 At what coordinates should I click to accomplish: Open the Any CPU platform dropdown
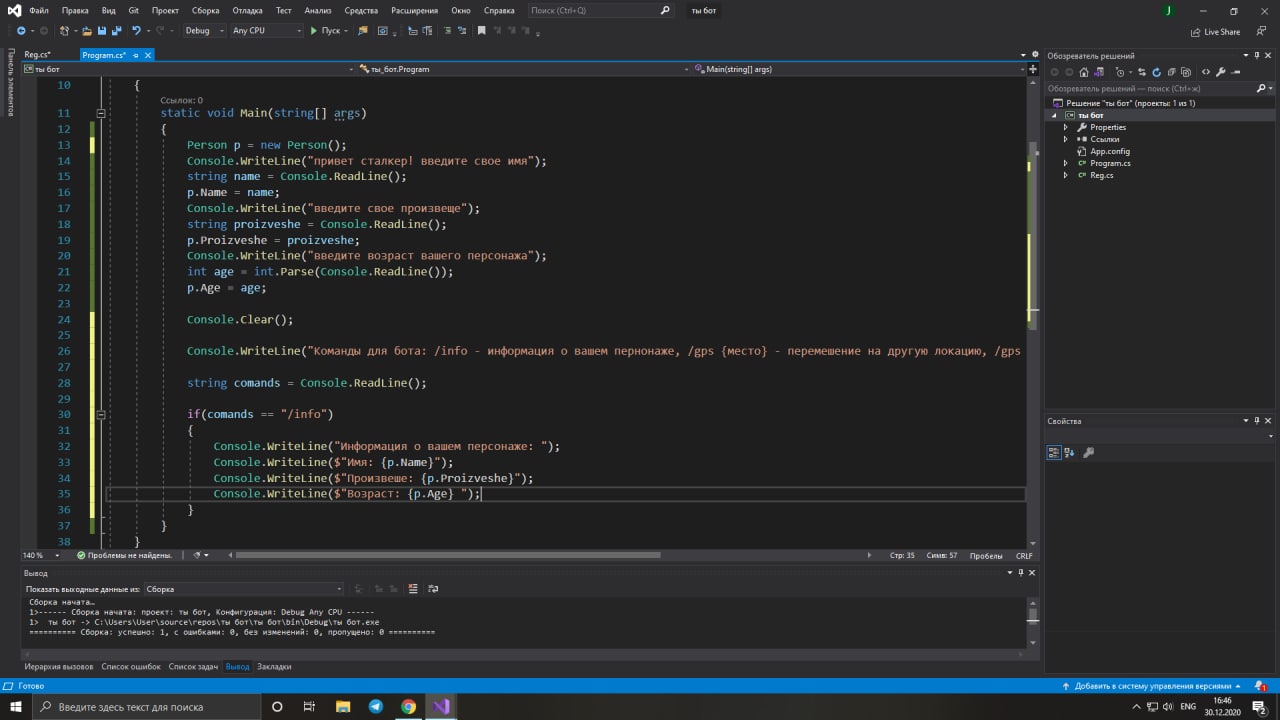tap(266, 31)
